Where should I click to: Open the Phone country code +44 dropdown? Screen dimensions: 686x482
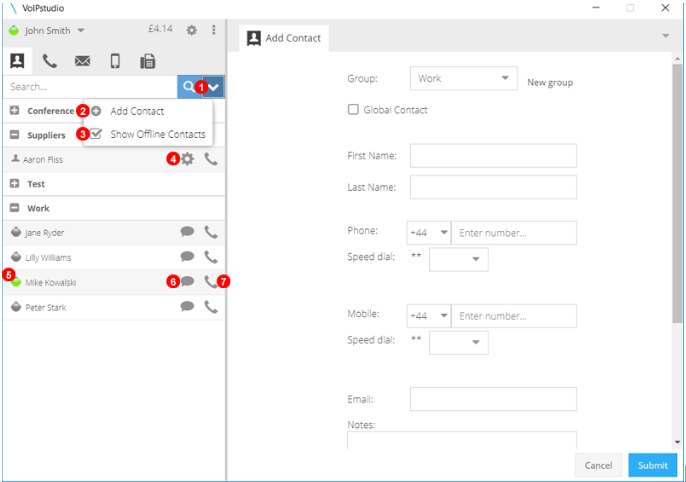[429, 233]
